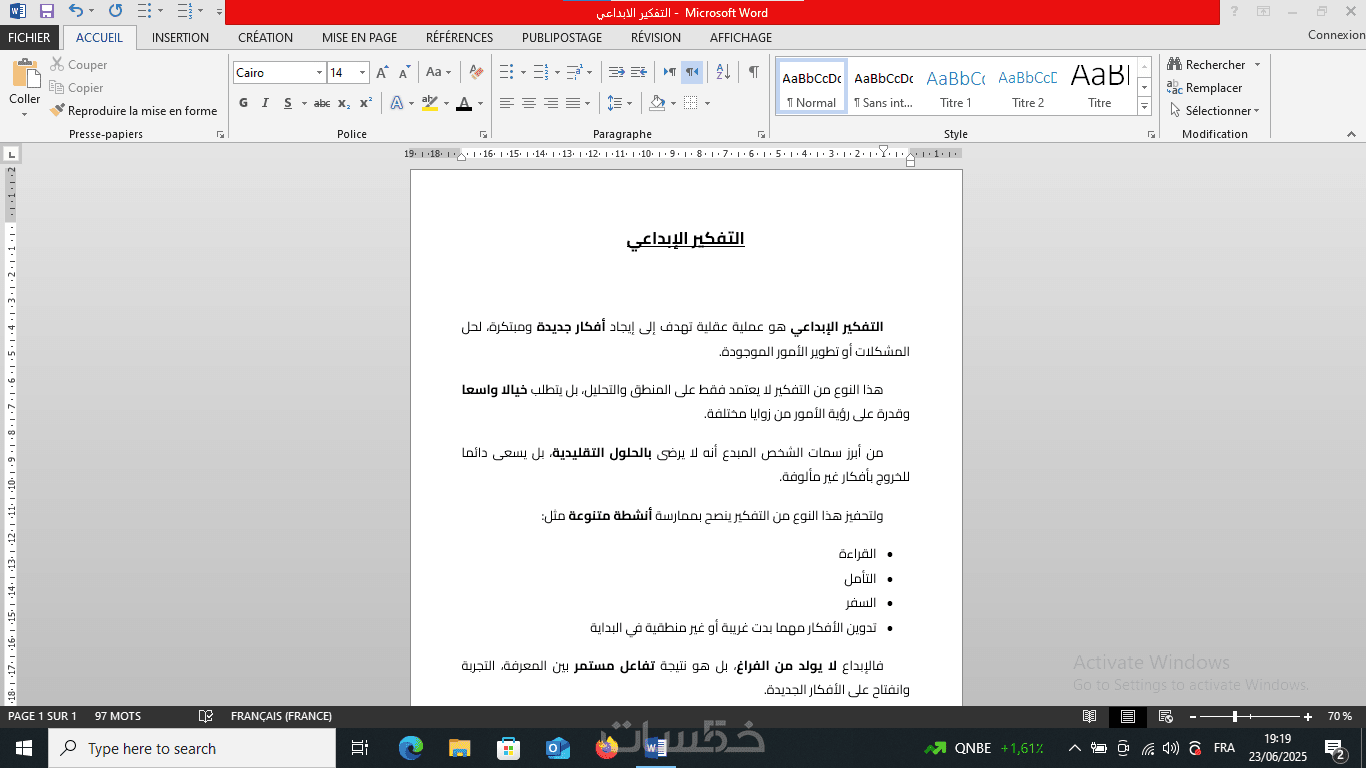Click Connexion to sign in
The width and height of the screenshot is (1366, 768).
point(1336,35)
